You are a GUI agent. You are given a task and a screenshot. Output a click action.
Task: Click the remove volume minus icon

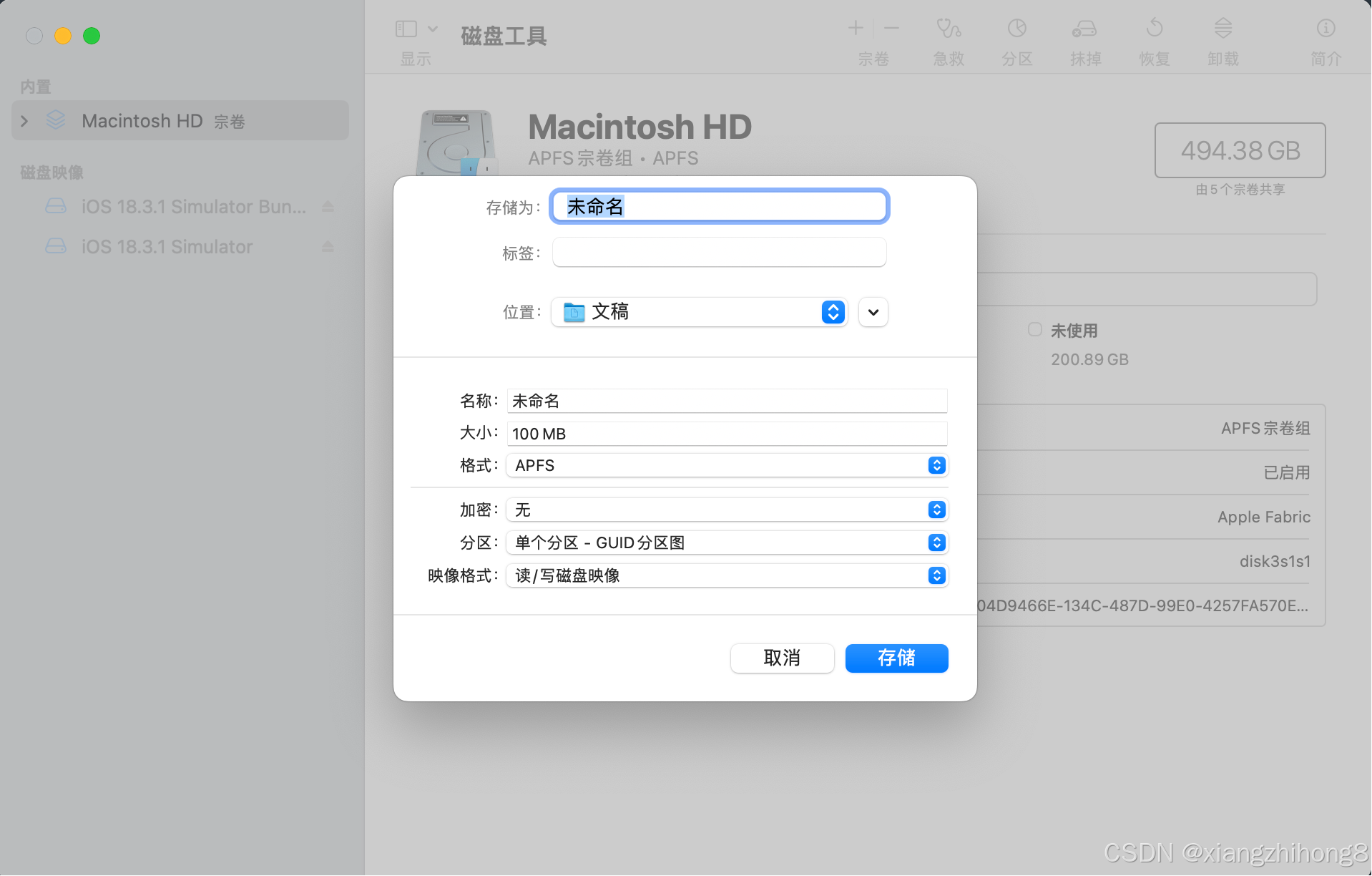point(891,28)
